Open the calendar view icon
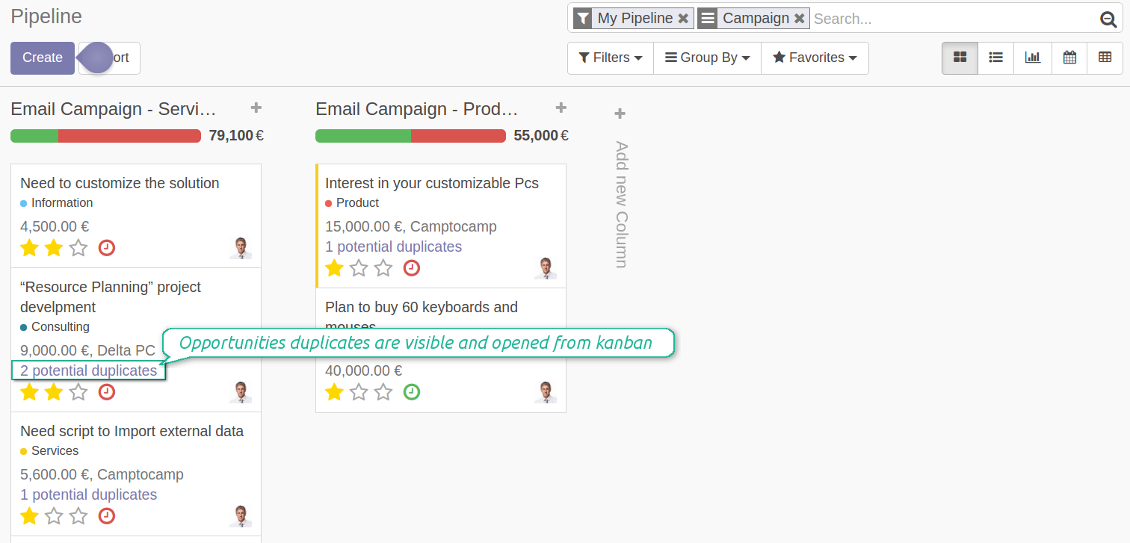The height and width of the screenshot is (543, 1130). click(x=1069, y=58)
